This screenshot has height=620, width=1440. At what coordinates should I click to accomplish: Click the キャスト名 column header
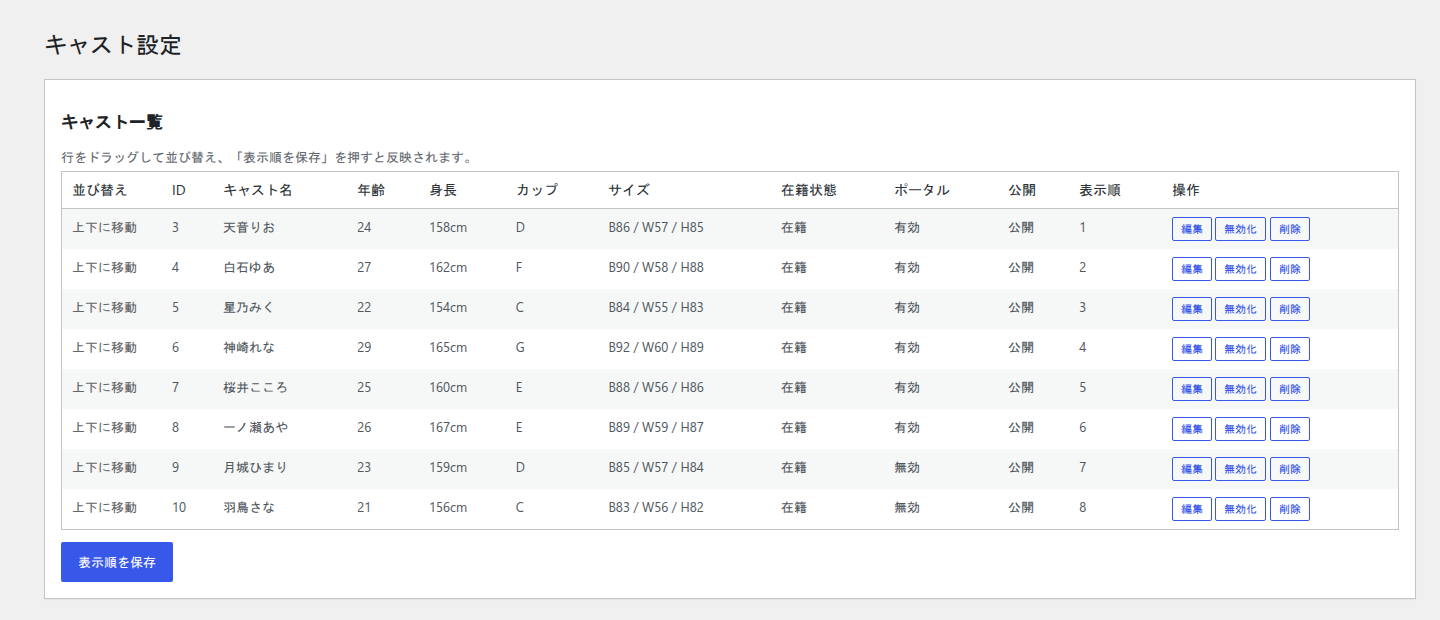point(257,190)
